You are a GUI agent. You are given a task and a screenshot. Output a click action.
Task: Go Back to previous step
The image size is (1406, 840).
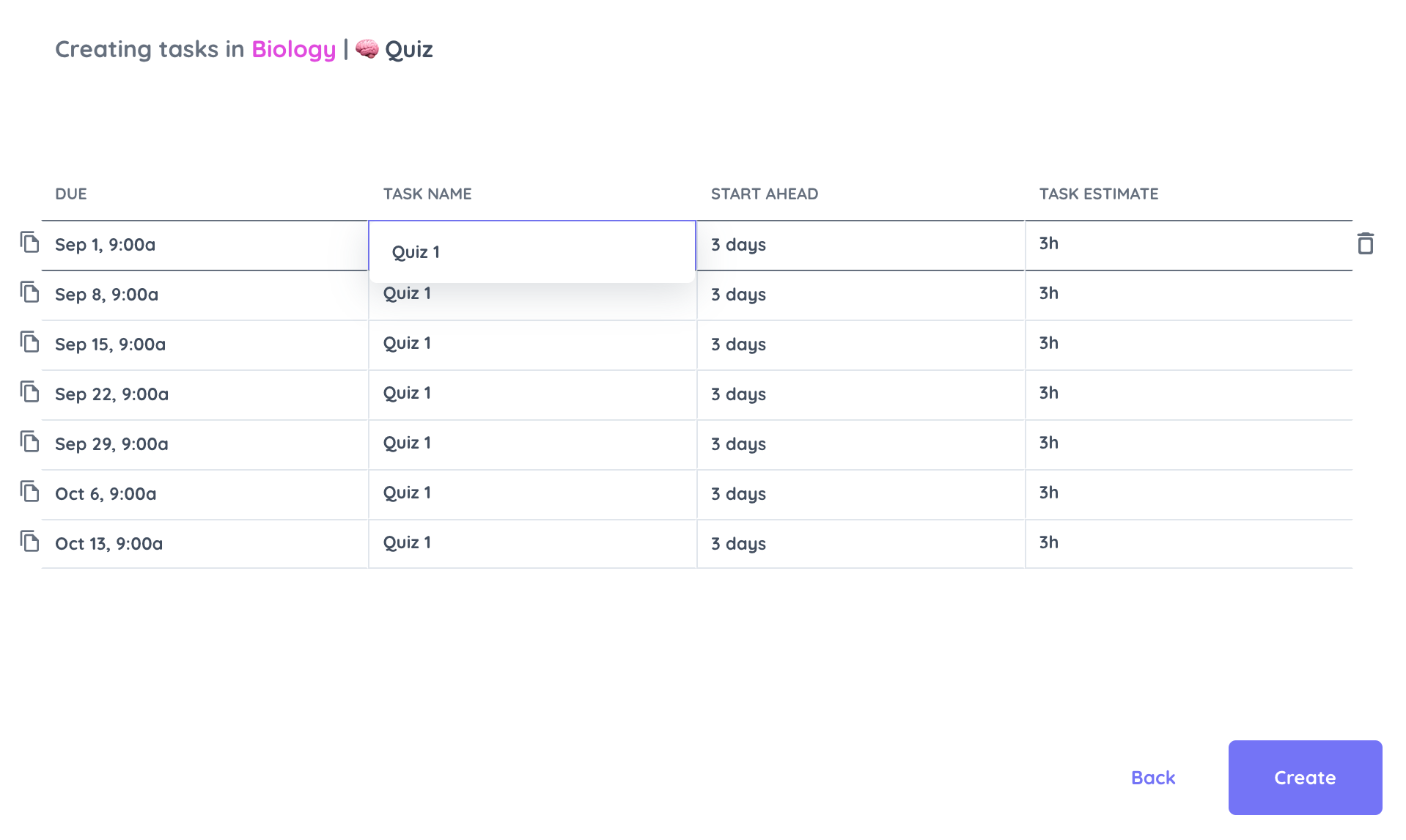pos(1152,778)
